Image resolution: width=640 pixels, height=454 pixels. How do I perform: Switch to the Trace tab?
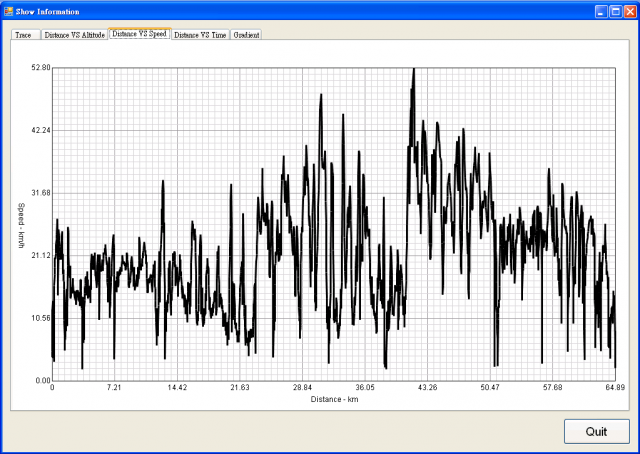[x=26, y=35]
